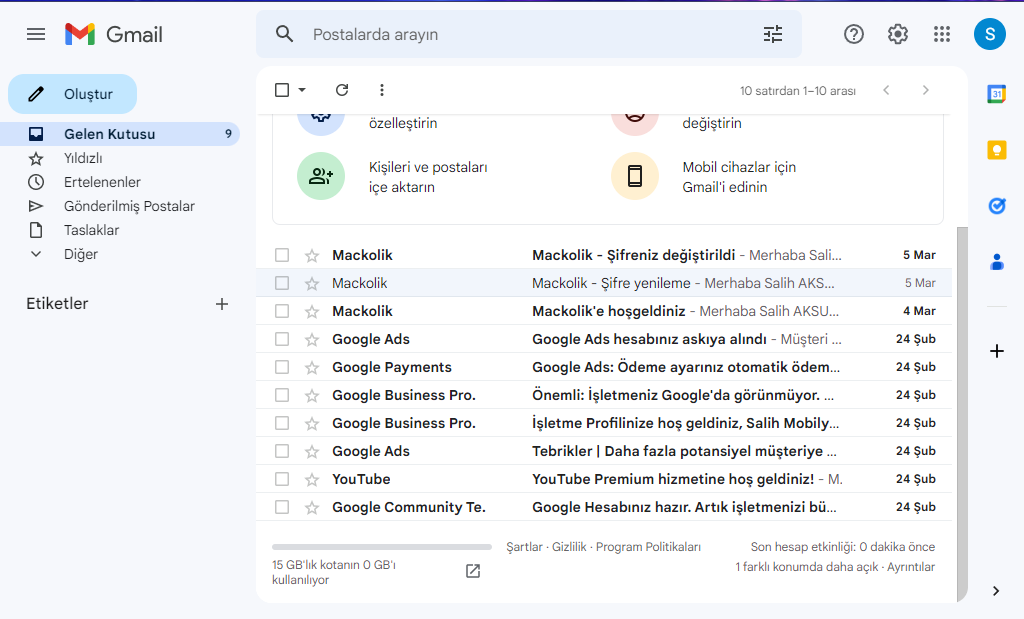1024x619 pixels.
Task: Open the Gizlilik link
Action: [x=569, y=547]
